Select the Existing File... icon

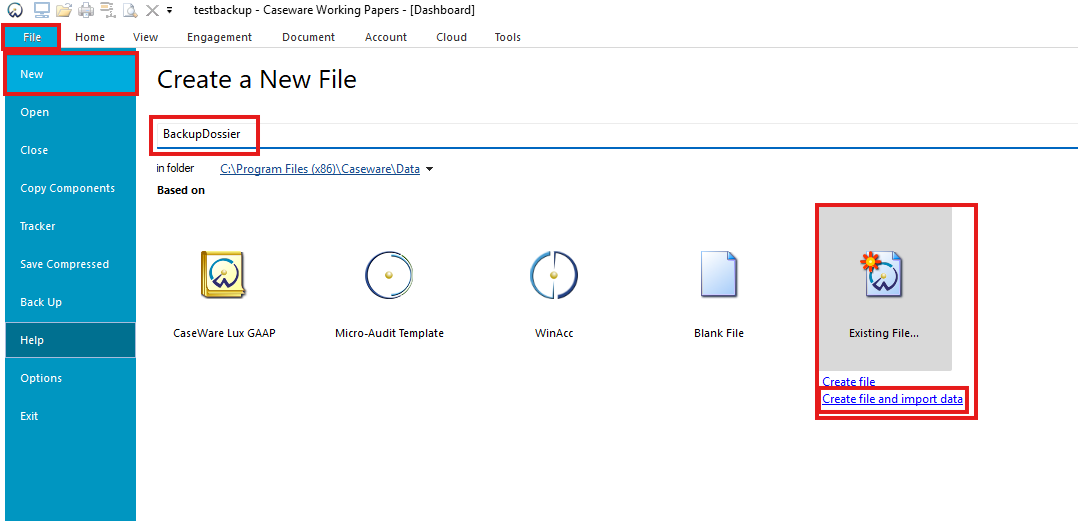883,274
